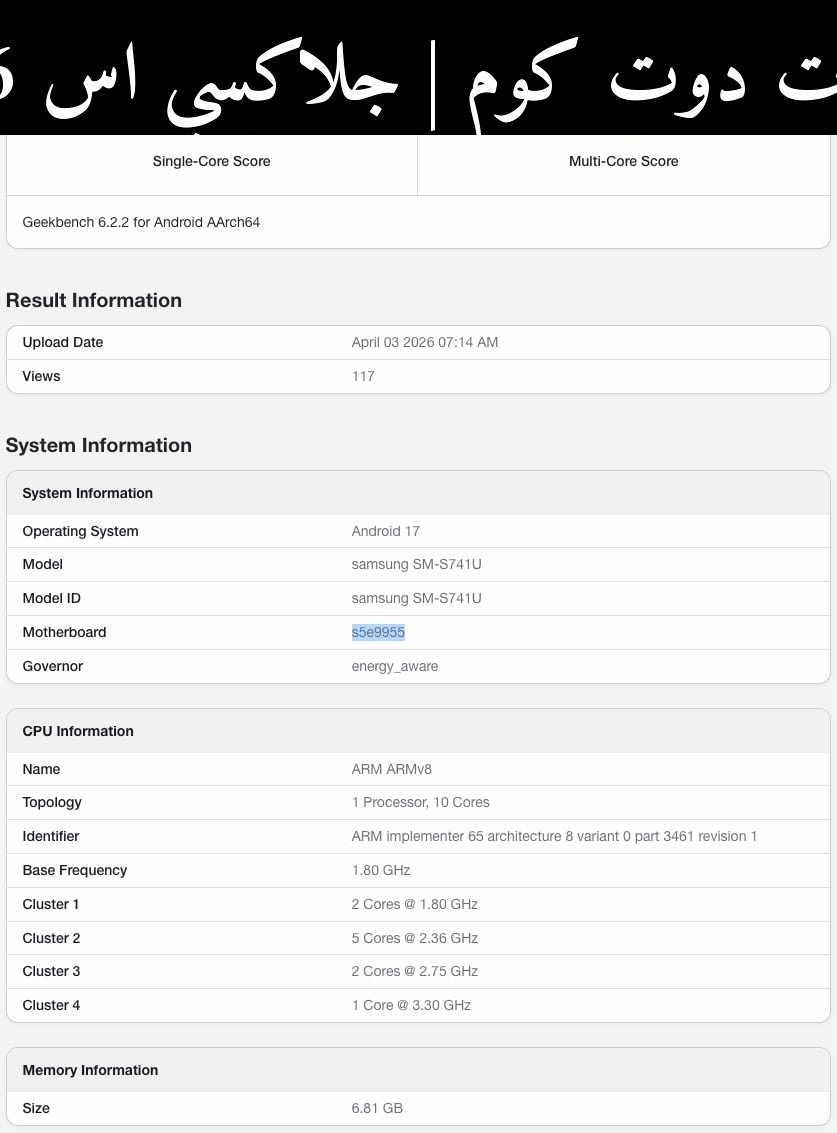Click the ARM ARMv8 name value
The image size is (837, 1133).
pyautogui.click(x=391, y=769)
